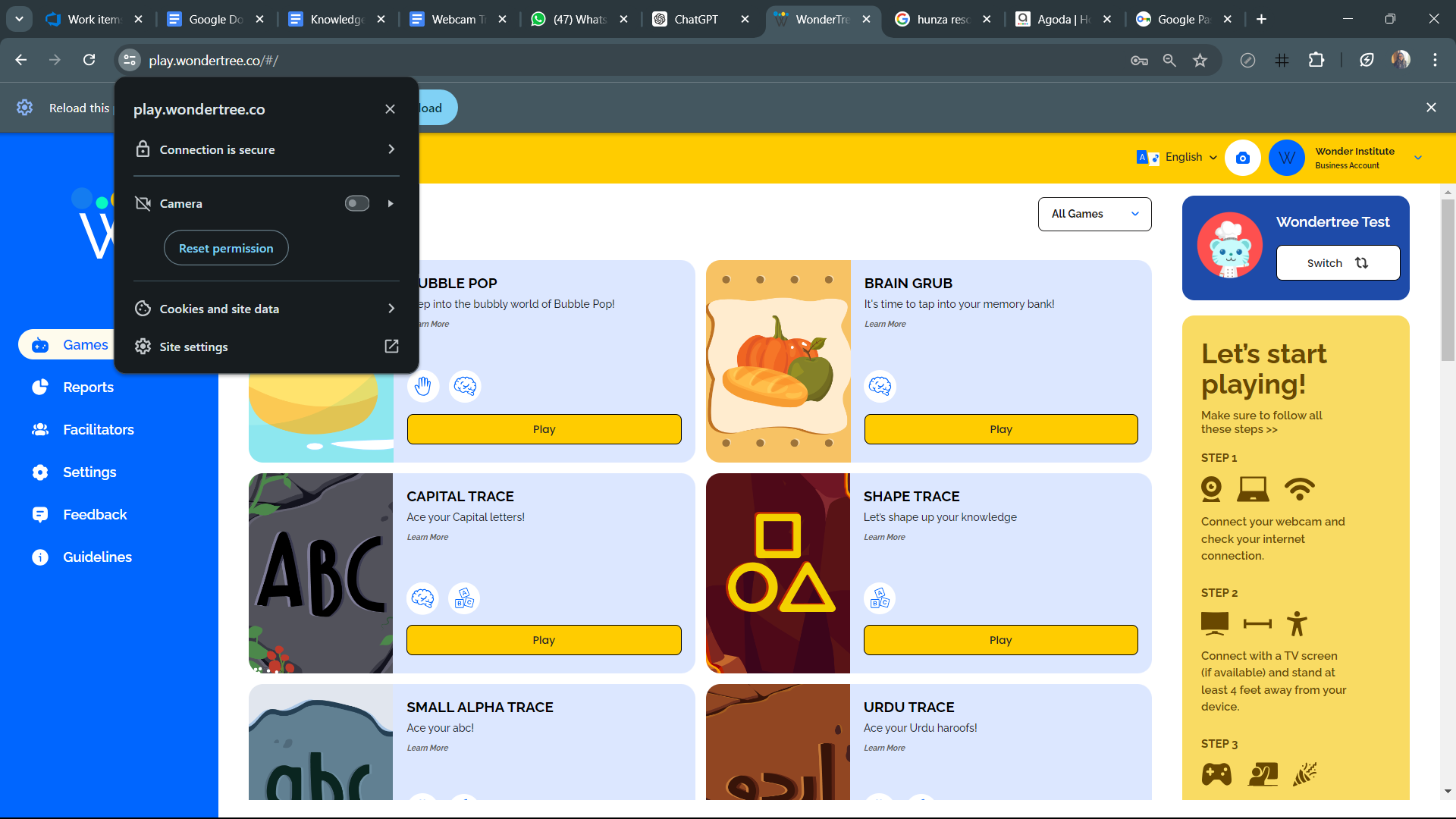The image size is (1456, 819).
Task: Open password key icon
Action: (x=1139, y=60)
